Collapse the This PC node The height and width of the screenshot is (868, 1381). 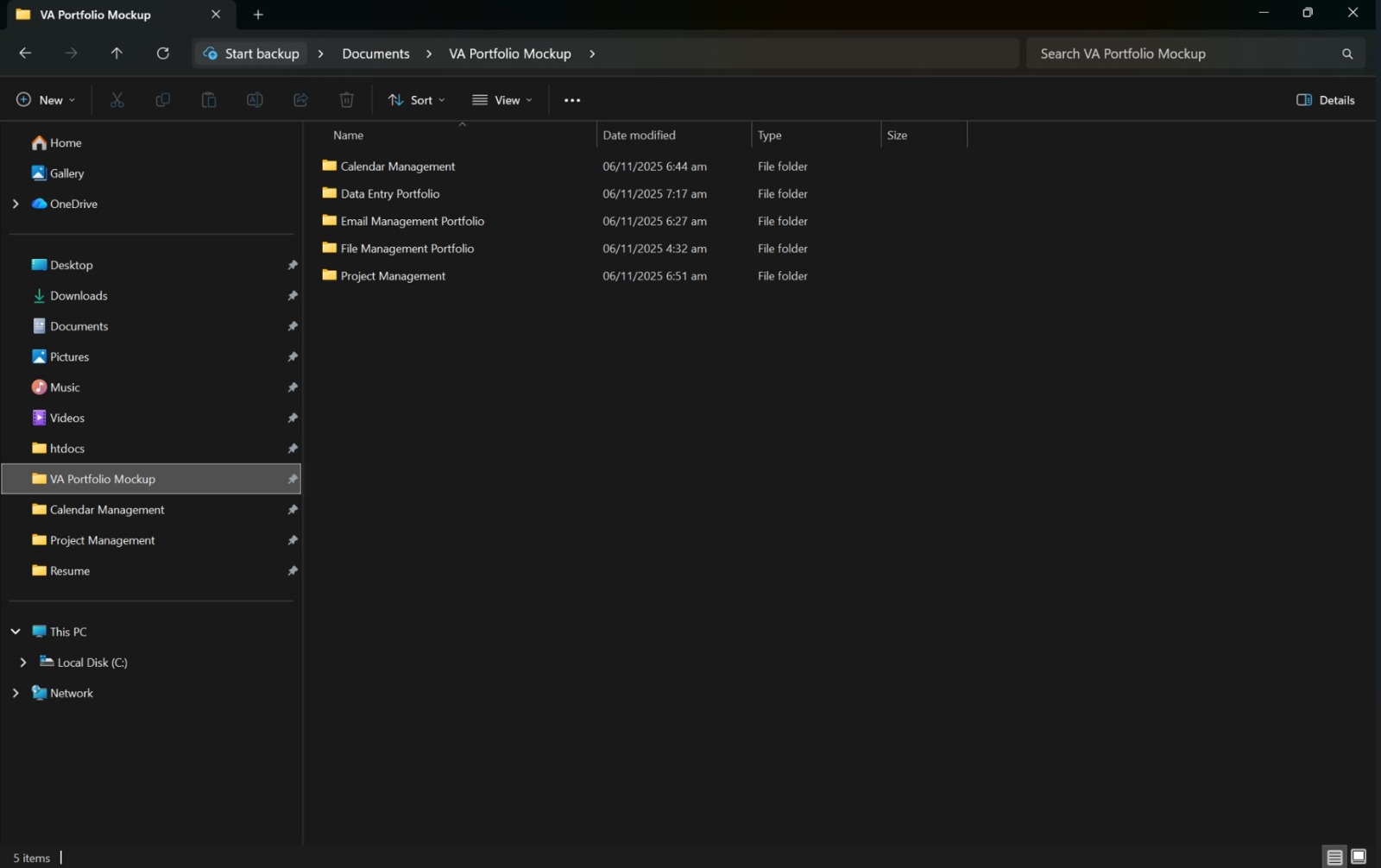pos(16,632)
